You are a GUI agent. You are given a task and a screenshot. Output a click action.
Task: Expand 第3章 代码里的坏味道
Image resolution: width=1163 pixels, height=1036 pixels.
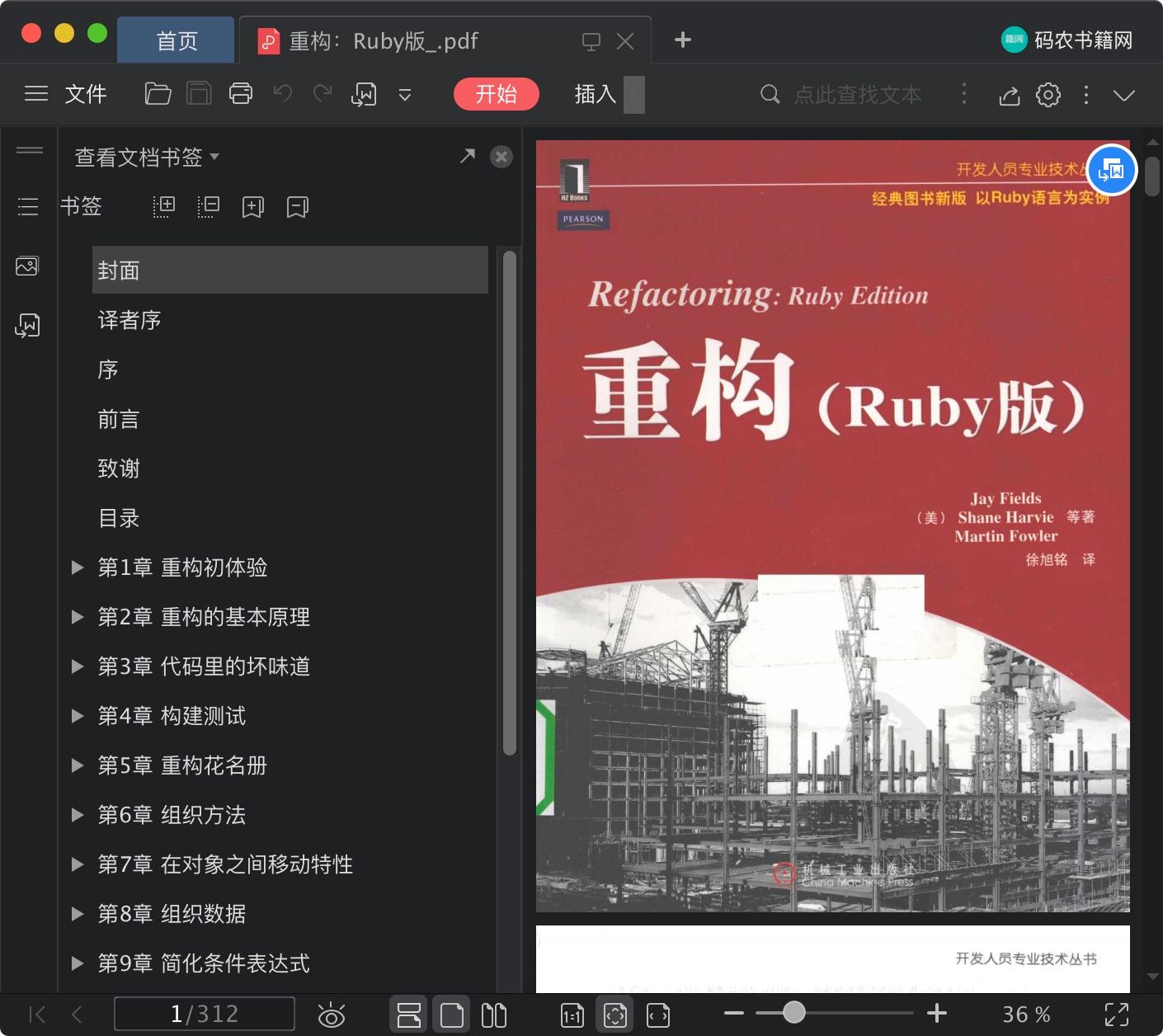(78, 666)
